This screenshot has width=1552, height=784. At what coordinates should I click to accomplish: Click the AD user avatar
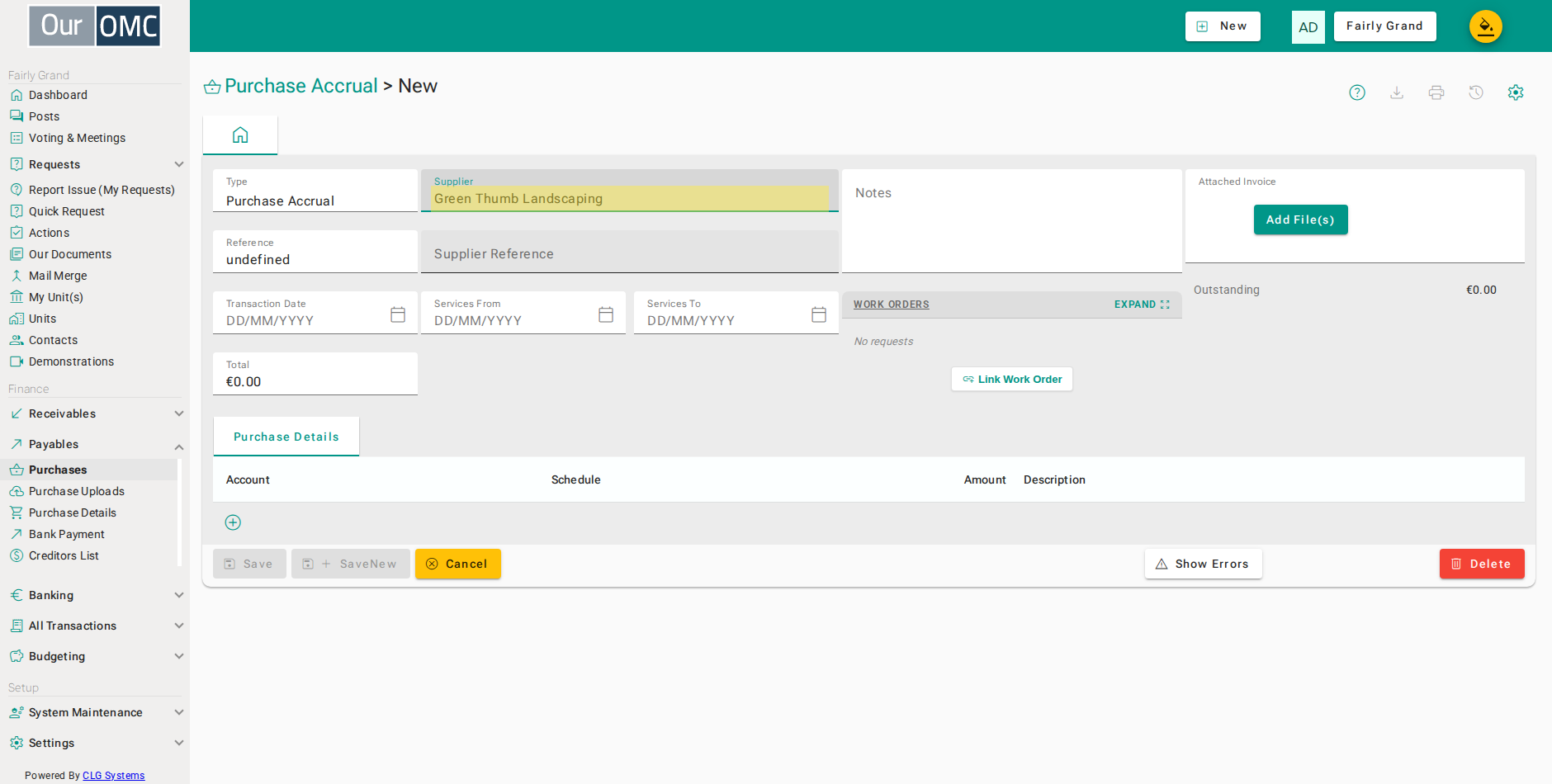click(1308, 27)
